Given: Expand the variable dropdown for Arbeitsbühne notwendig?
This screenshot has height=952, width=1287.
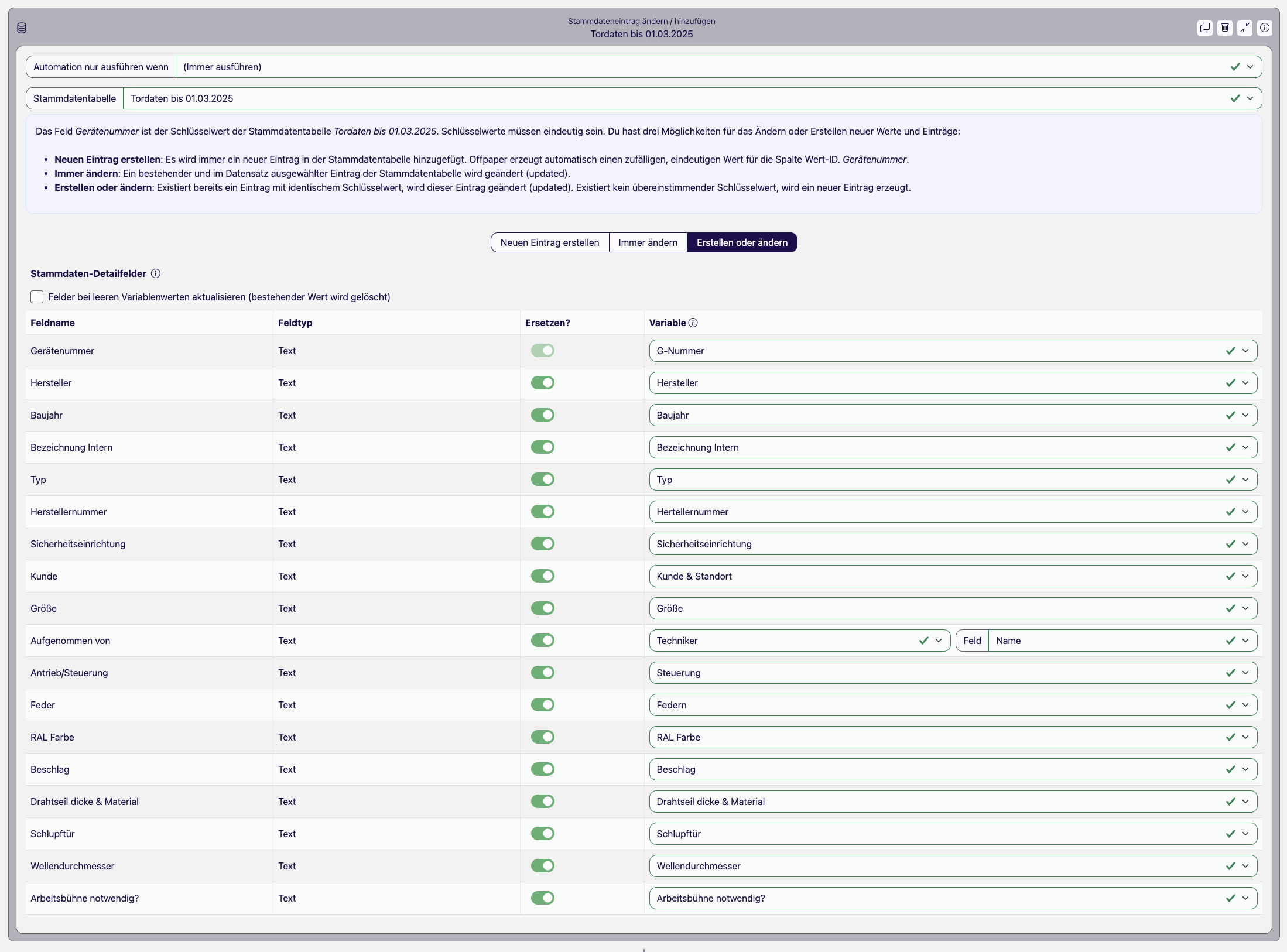Looking at the screenshot, I should point(953,898).
